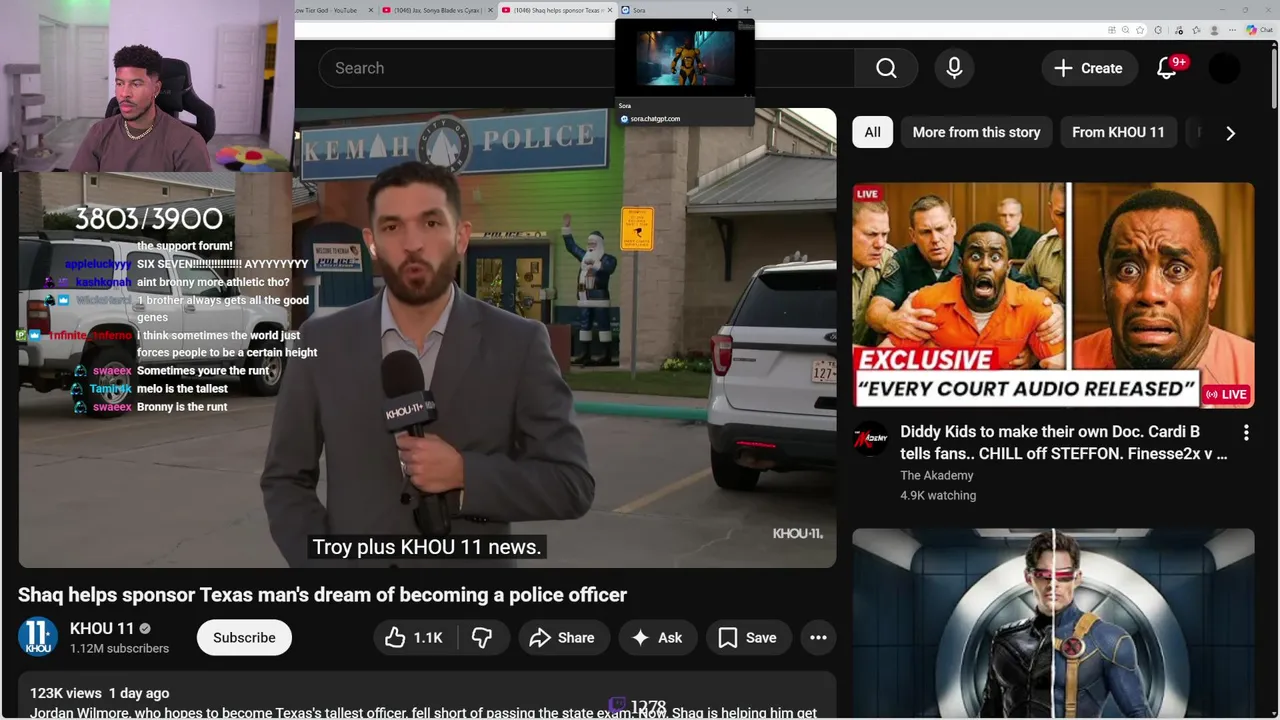This screenshot has width=1280, height=720.
Task: Click the 1.12M subscribers text
Action: pos(119,648)
